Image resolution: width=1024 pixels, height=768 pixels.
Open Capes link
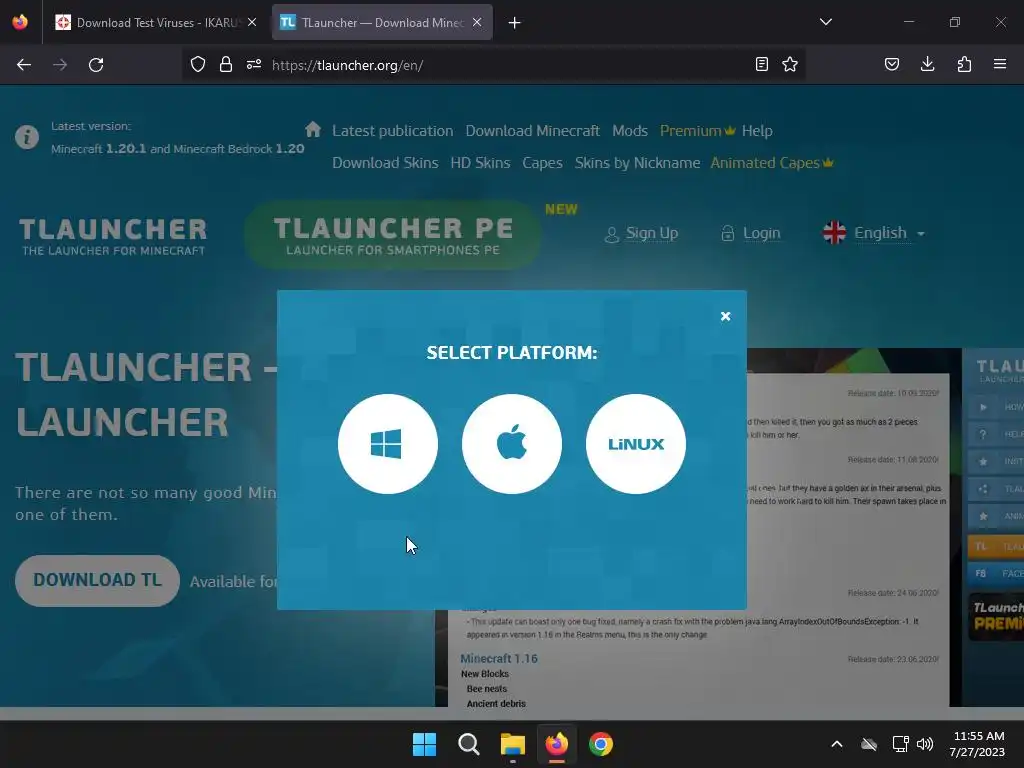542,163
